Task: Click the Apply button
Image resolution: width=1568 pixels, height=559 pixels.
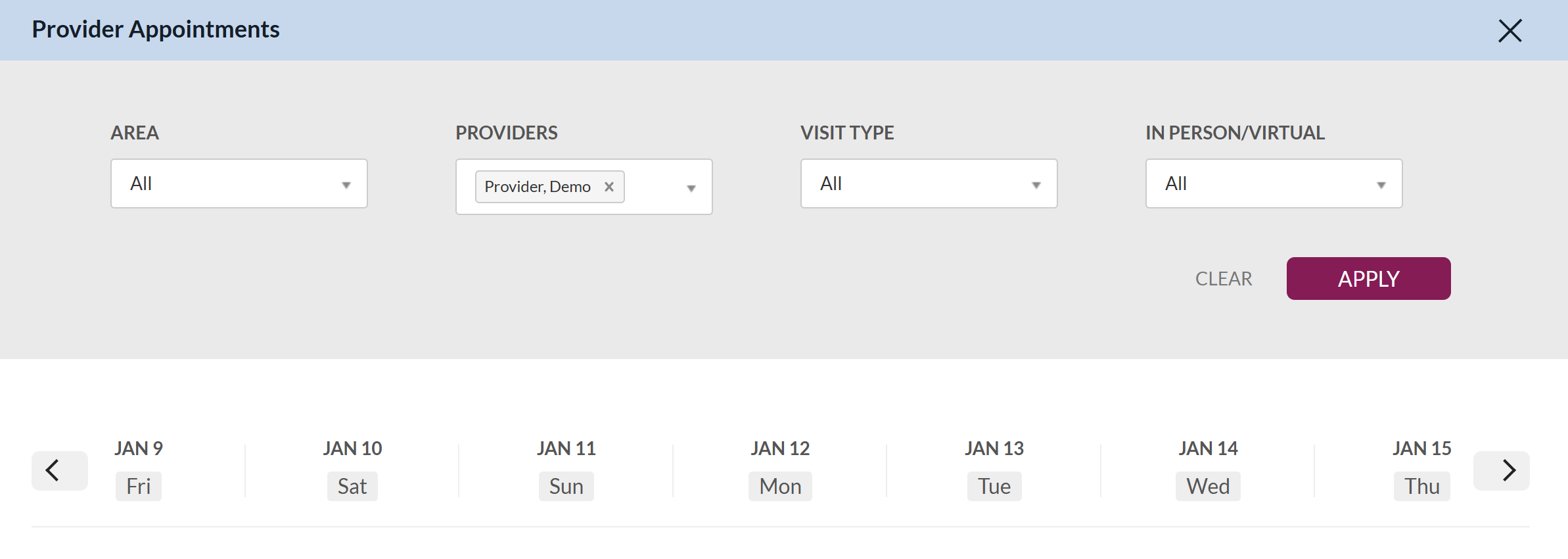Action: pos(1369,279)
